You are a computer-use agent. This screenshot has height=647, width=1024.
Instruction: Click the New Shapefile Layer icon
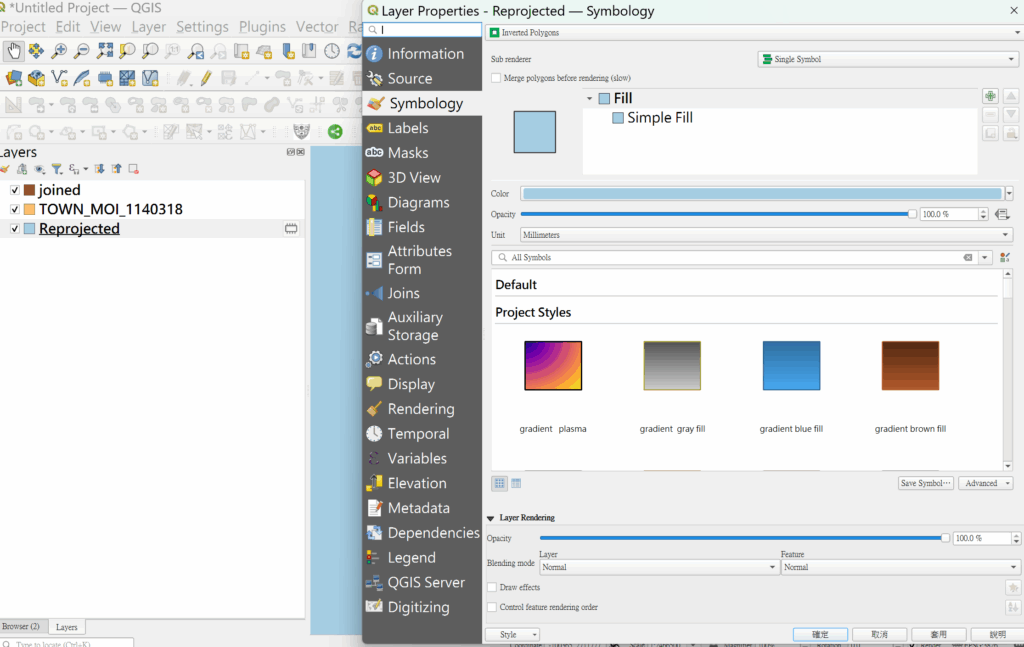coord(59,78)
